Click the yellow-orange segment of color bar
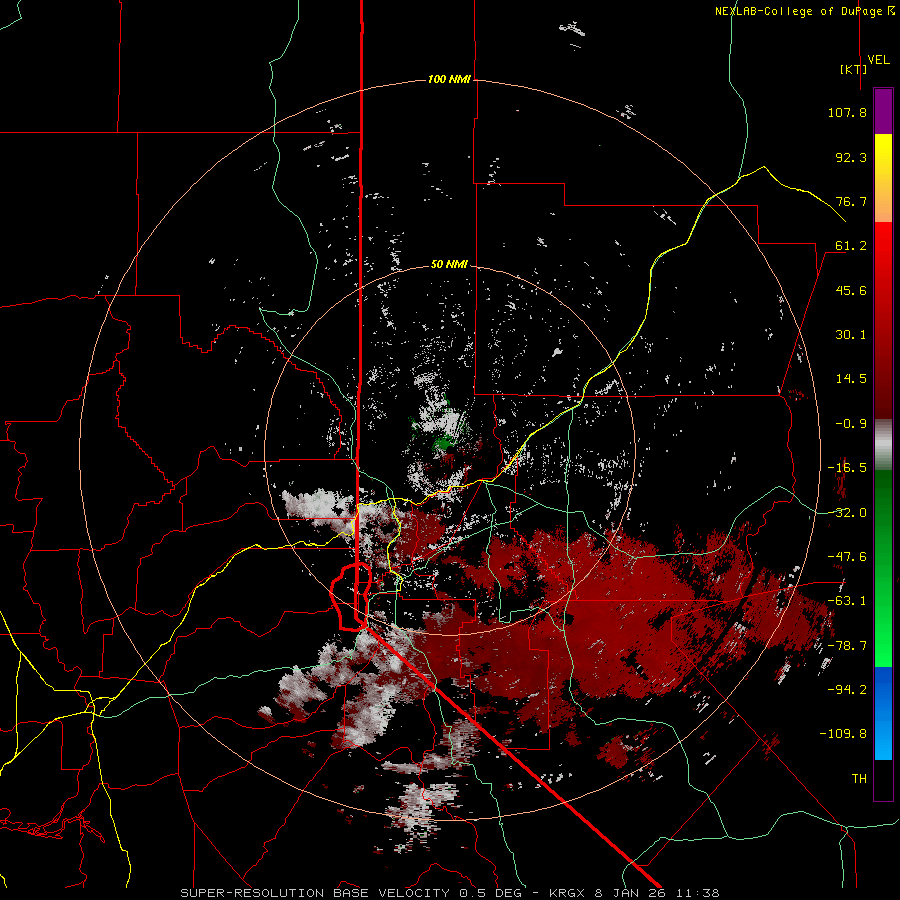Viewport: 900px width, 900px height. (x=883, y=178)
